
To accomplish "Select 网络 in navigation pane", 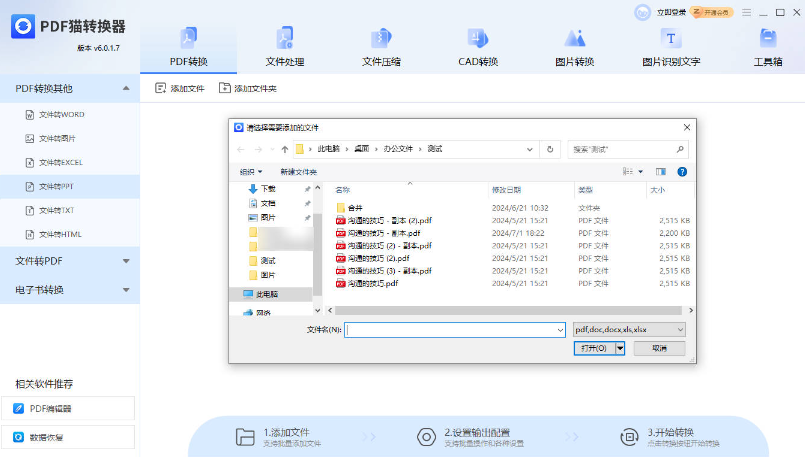I will 263,312.
